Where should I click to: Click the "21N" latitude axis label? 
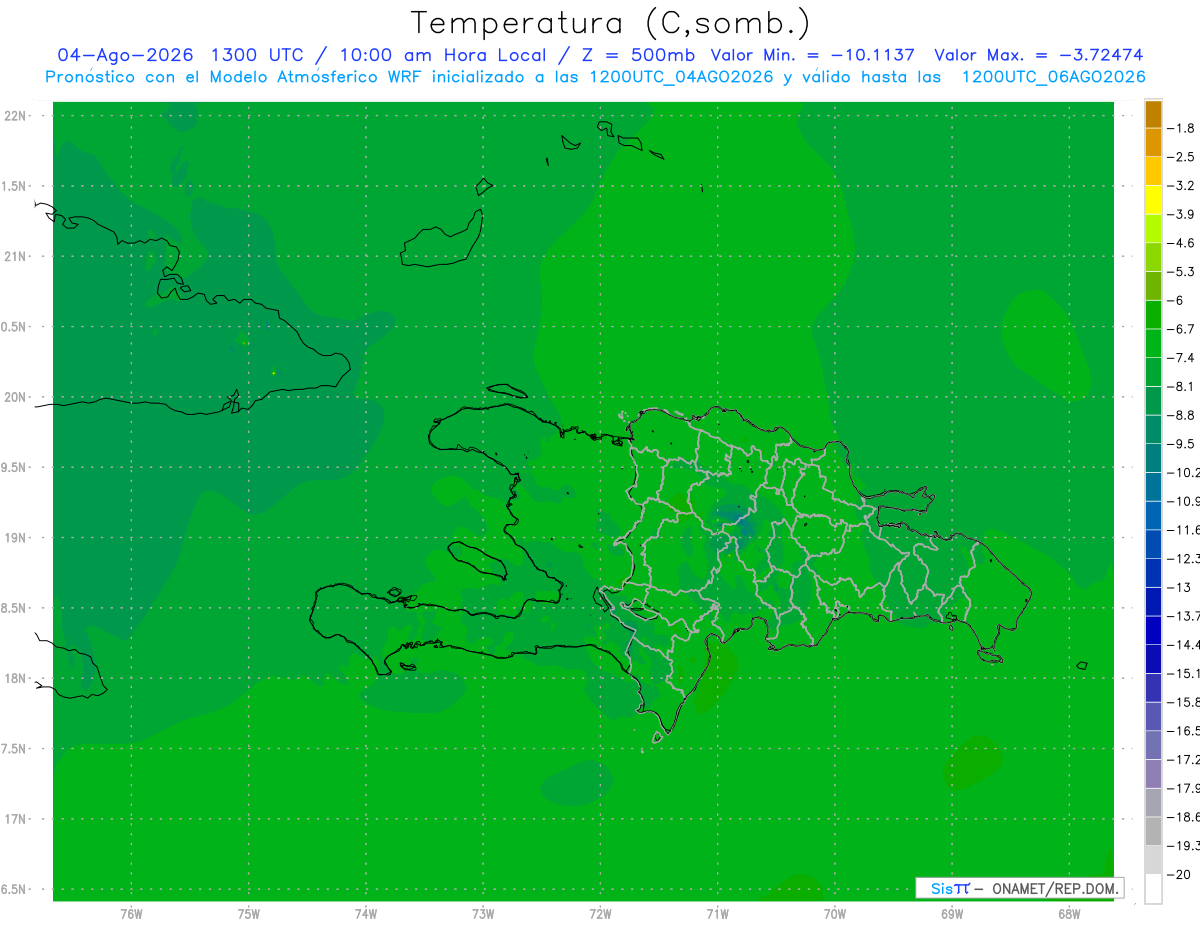[x=15, y=257]
